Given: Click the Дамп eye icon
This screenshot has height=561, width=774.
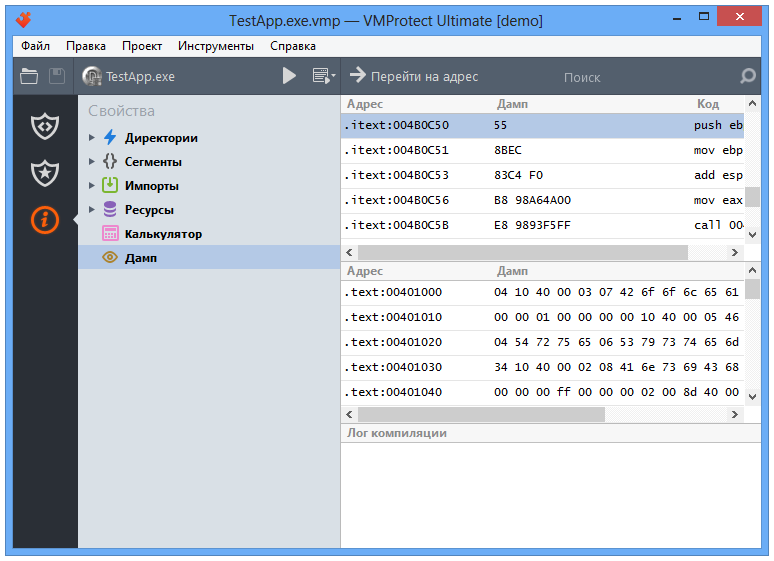Looking at the screenshot, I should [x=110, y=257].
